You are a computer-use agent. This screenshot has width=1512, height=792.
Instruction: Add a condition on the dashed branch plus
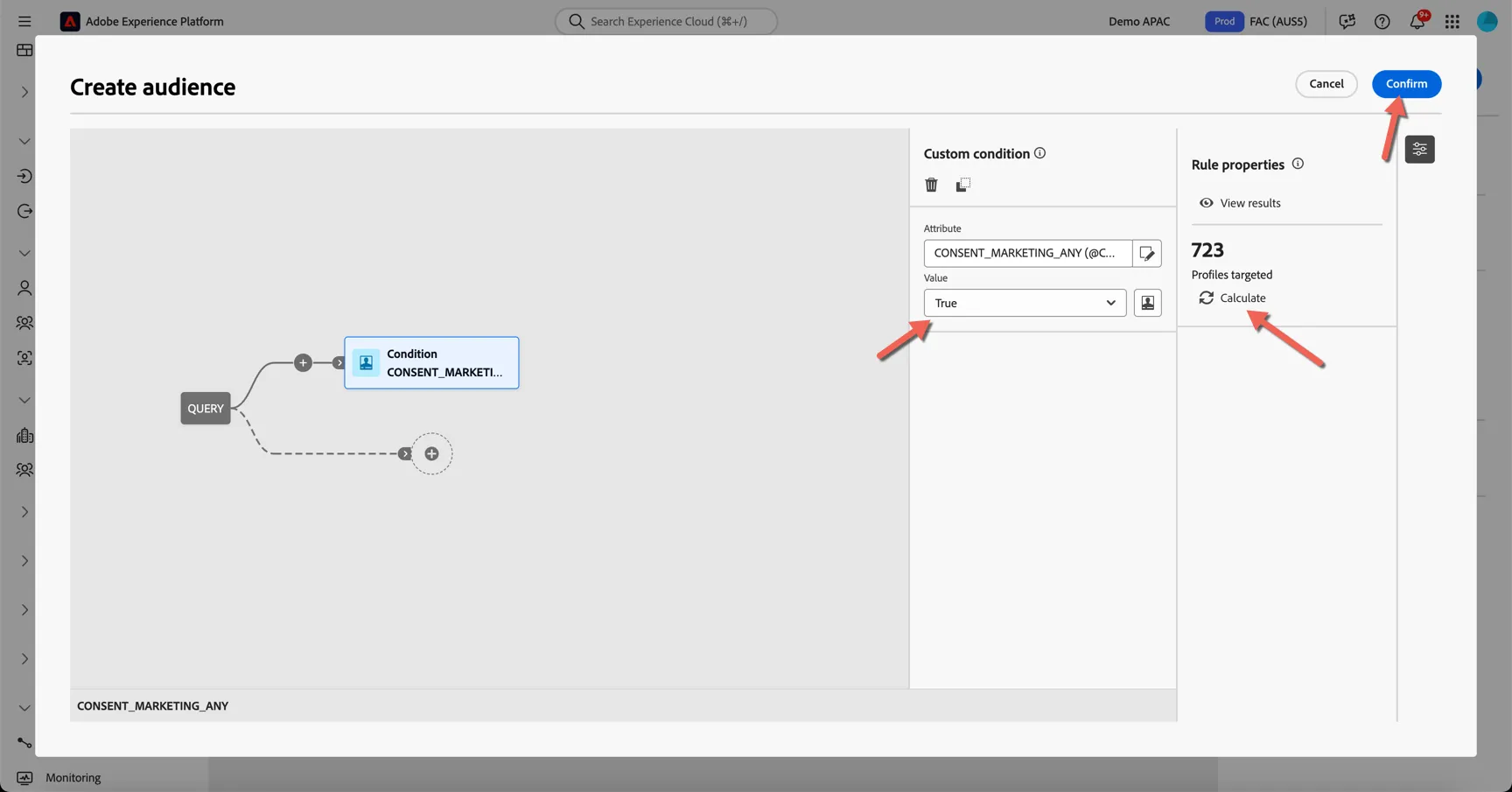(x=431, y=453)
